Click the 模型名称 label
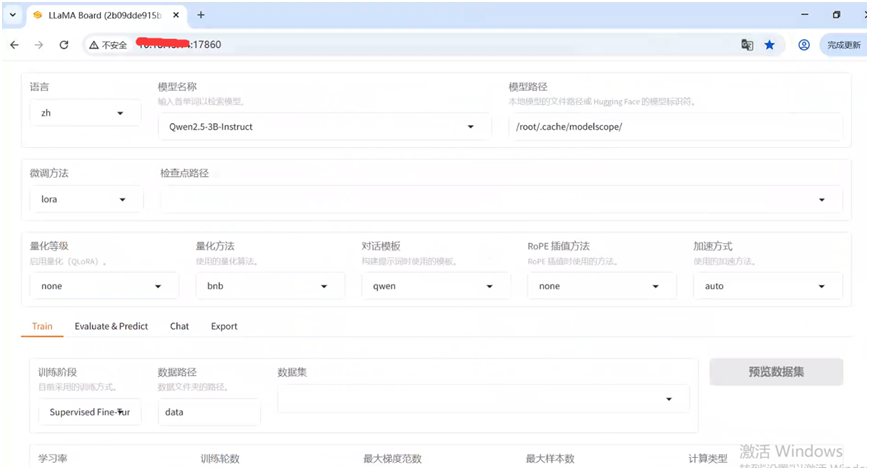 point(177,87)
